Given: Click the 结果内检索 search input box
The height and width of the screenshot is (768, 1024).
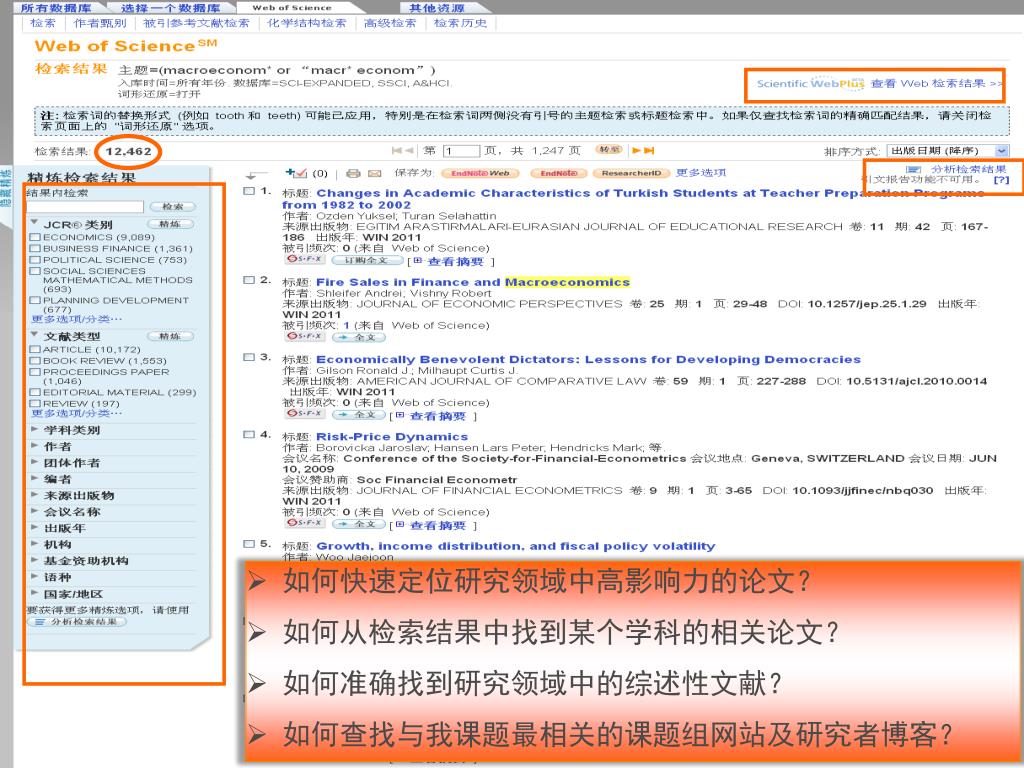Looking at the screenshot, I should 84,206.
